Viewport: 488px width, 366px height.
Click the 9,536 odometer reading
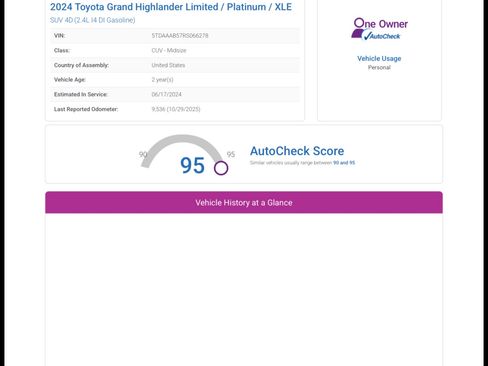click(x=176, y=109)
